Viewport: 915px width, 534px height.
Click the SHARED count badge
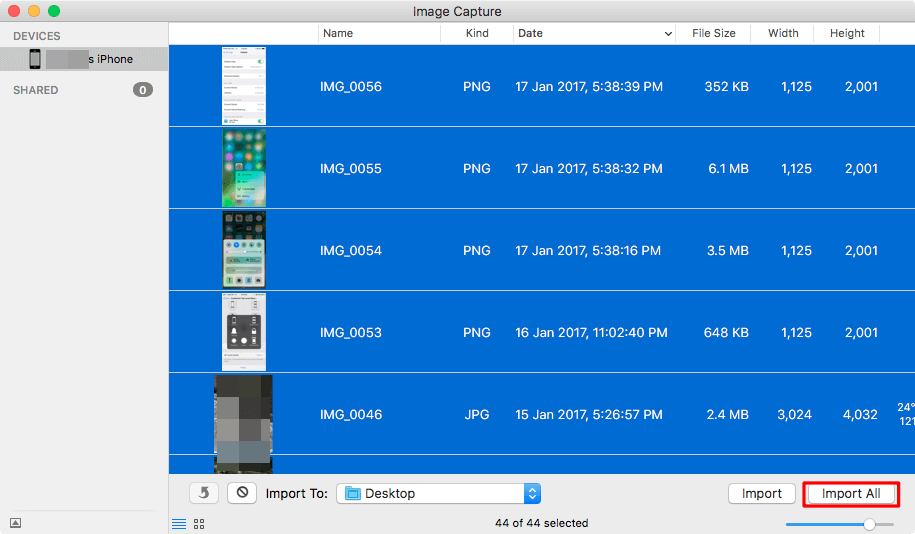click(x=143, y=90)
